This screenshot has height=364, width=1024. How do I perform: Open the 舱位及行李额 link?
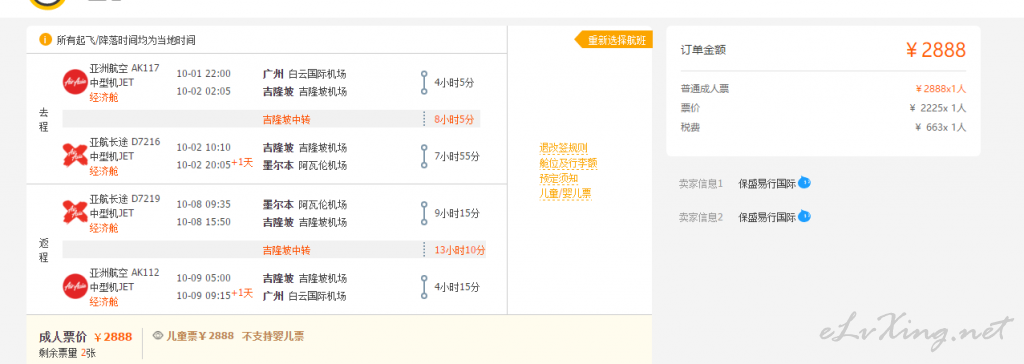tap(568, 163)
